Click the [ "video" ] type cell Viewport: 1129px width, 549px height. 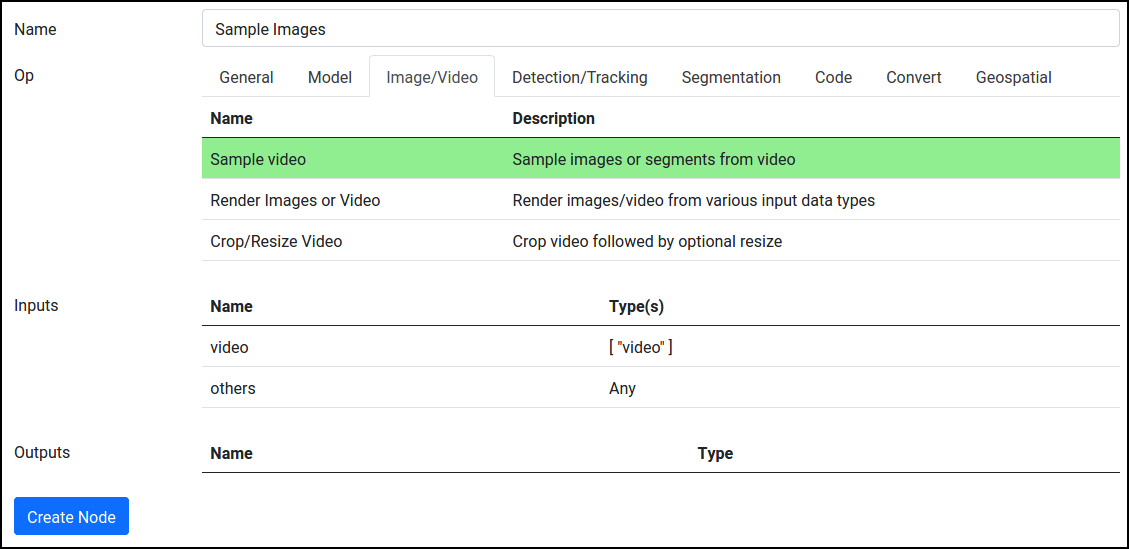(641, 347)
